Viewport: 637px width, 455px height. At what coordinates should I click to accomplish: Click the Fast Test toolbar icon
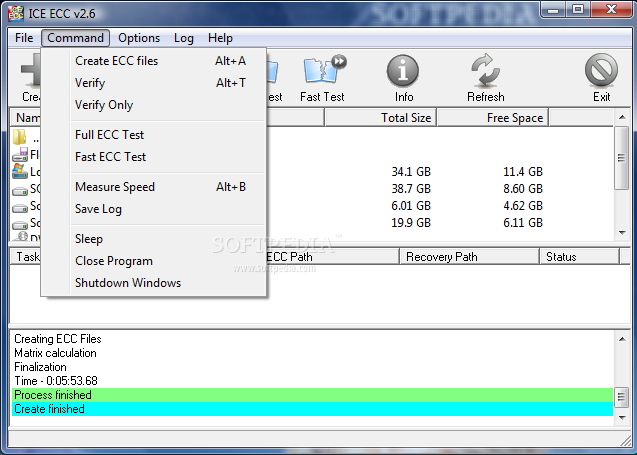(x=325, y=71)
